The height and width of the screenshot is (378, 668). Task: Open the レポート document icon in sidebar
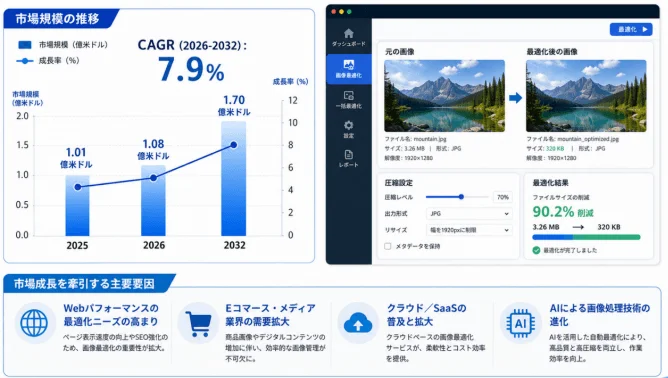click(348, 155)
